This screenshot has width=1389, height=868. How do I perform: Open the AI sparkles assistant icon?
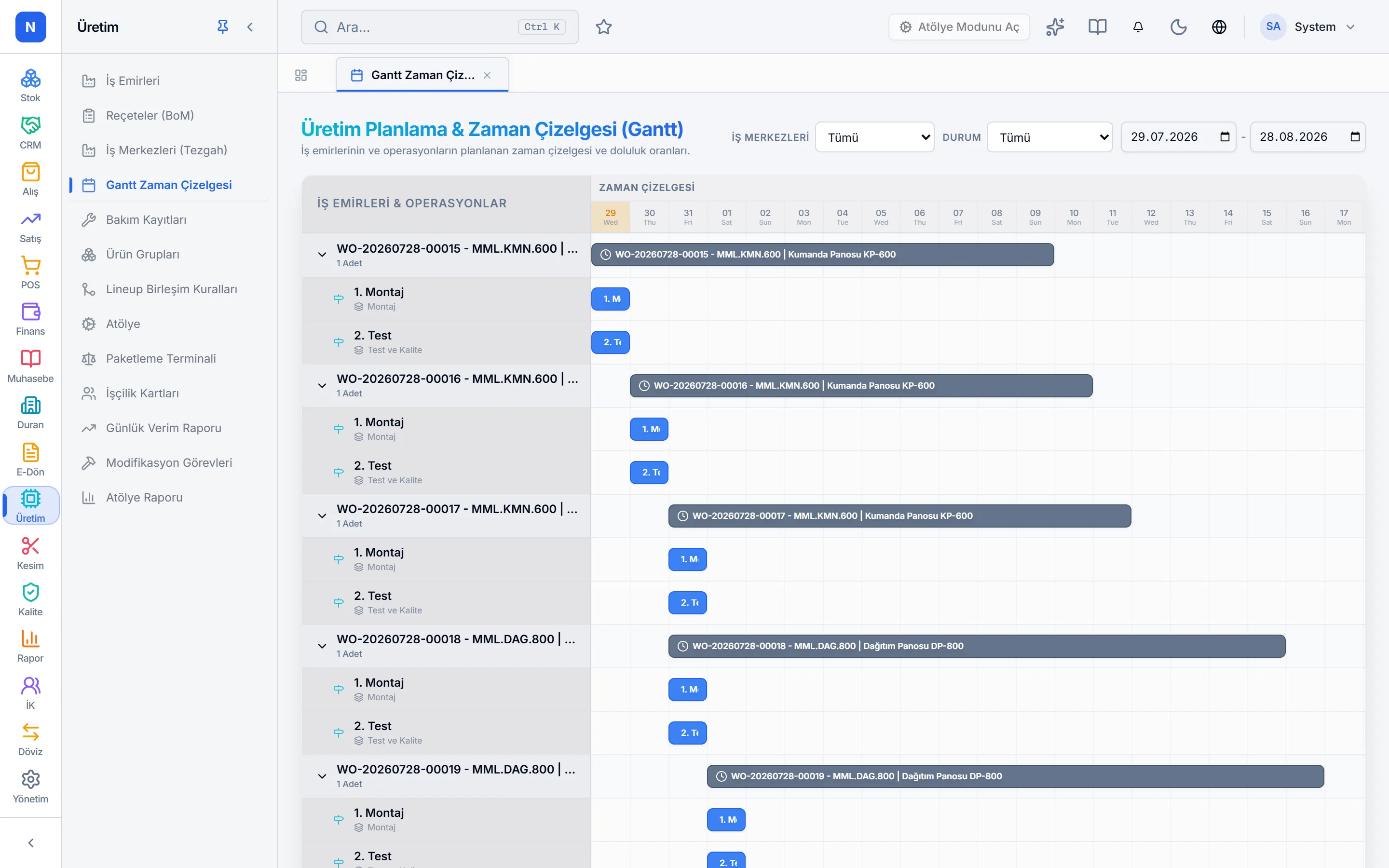click(1055, 27)
